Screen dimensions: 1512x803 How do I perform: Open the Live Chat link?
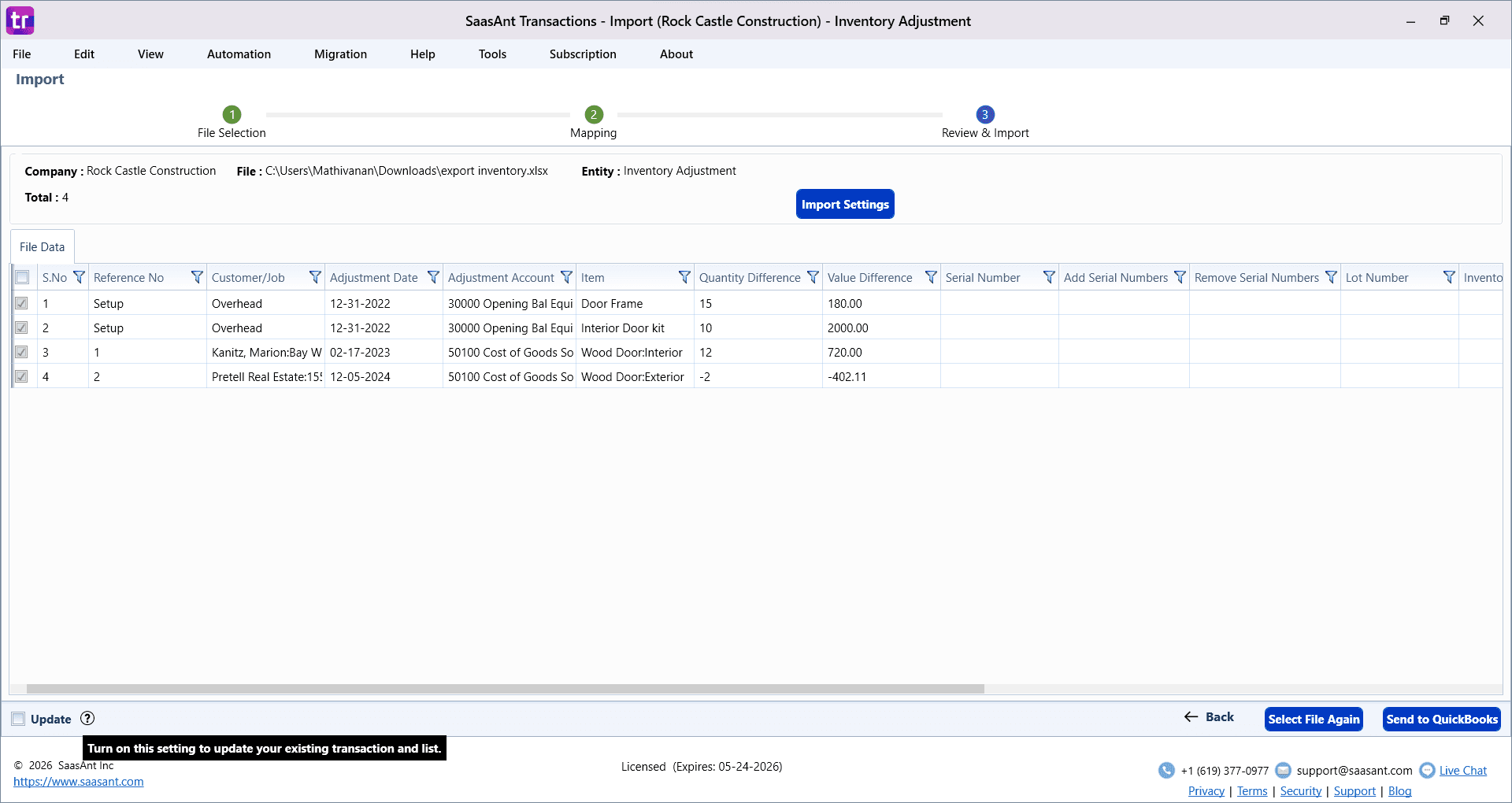[x=1463, y=771]
